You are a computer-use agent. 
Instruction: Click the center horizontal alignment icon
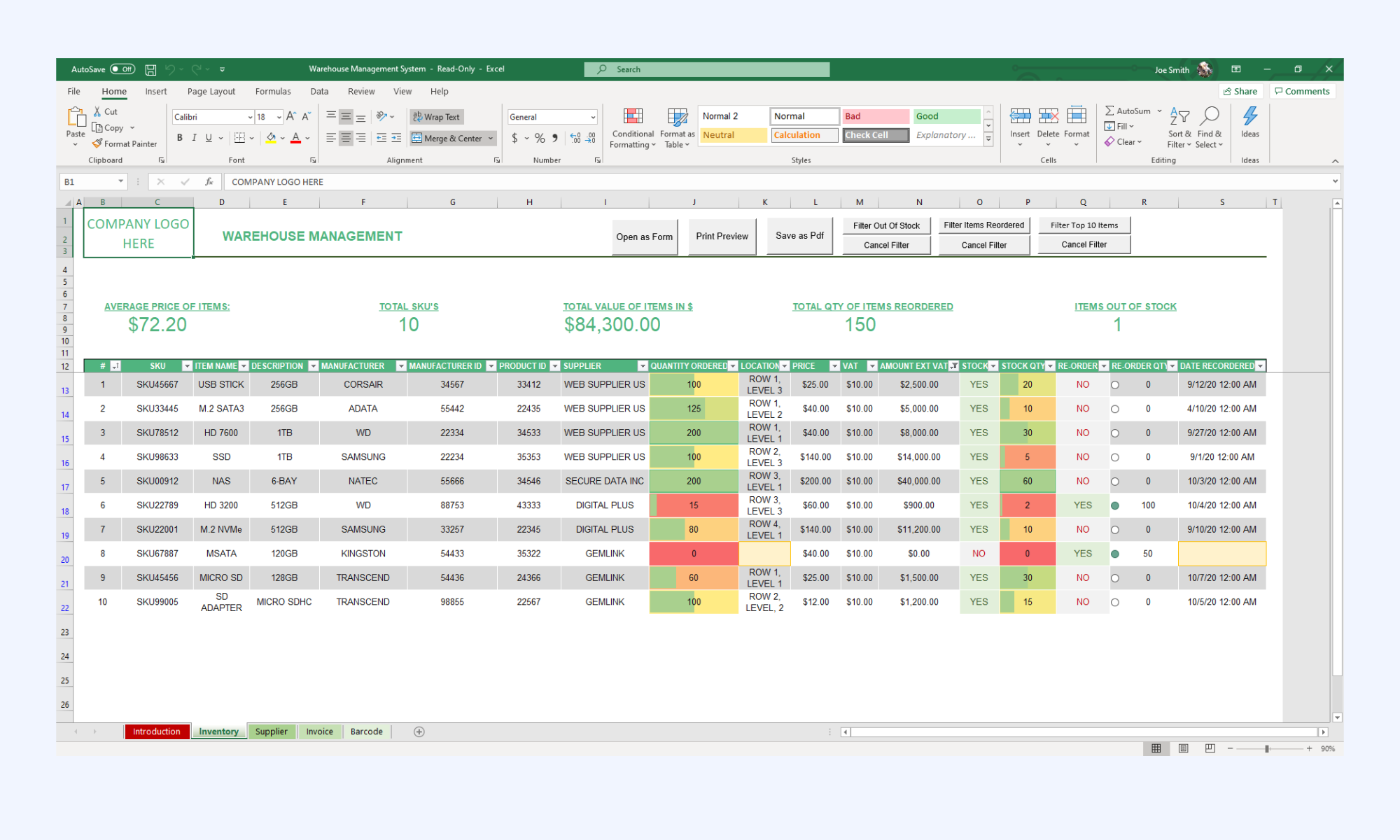(x=346, y=138)
